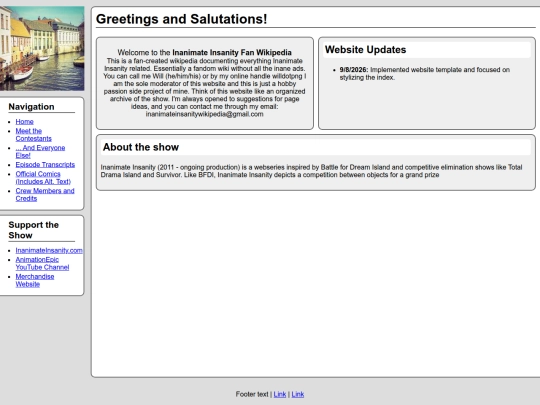Click the Greetings and Salutations! heading
Screen dimensions: 540x405
coord(181,19)
